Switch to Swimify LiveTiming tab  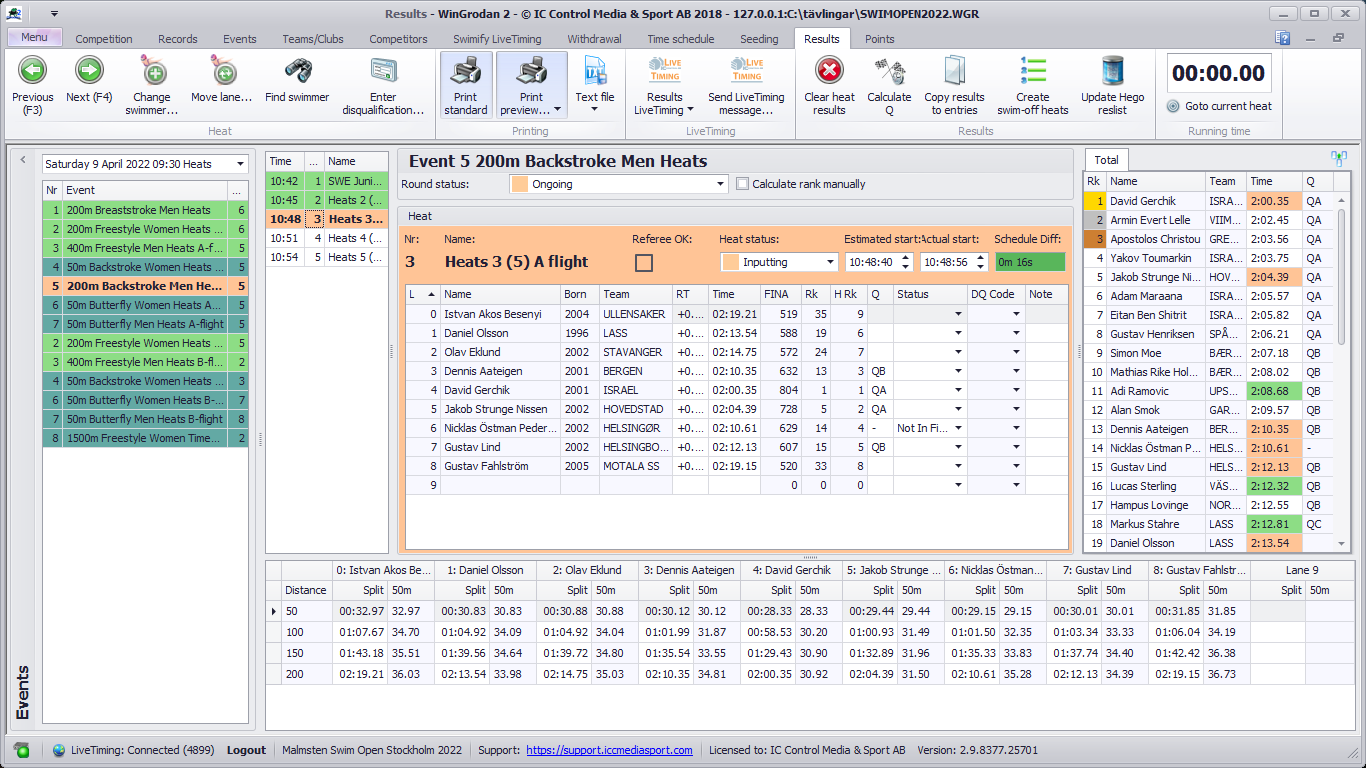pyautogui.click(x=497, y=39)
